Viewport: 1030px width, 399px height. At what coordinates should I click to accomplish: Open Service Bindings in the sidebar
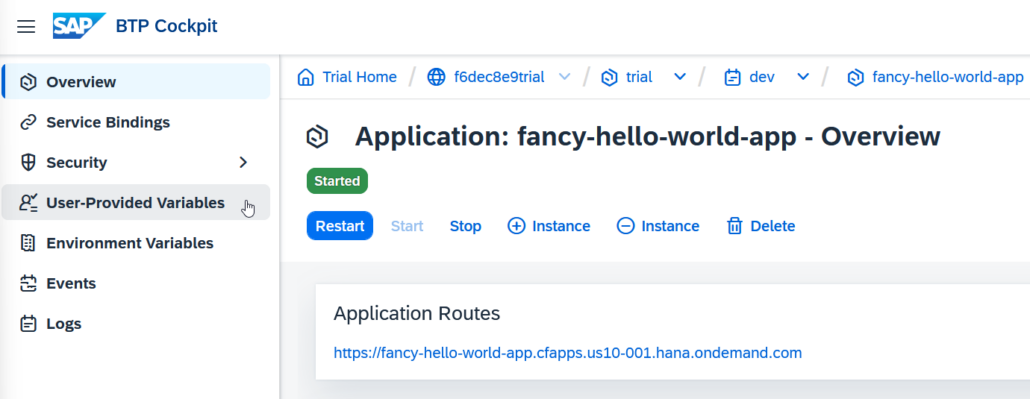(x=136, y=122)
